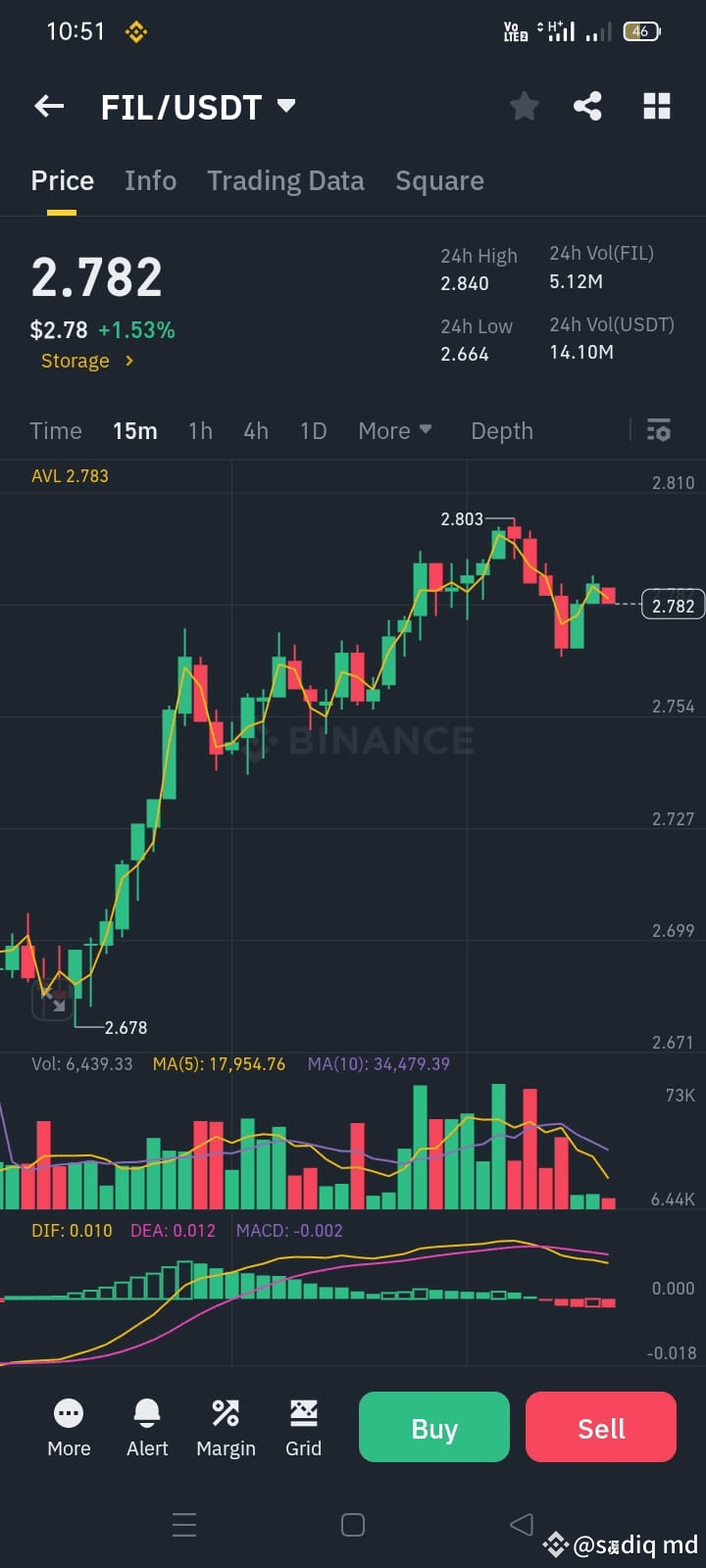Favorite FIL/USDT using the star icon
Viewport: 706px width, 1568px height.
point(524,106)
